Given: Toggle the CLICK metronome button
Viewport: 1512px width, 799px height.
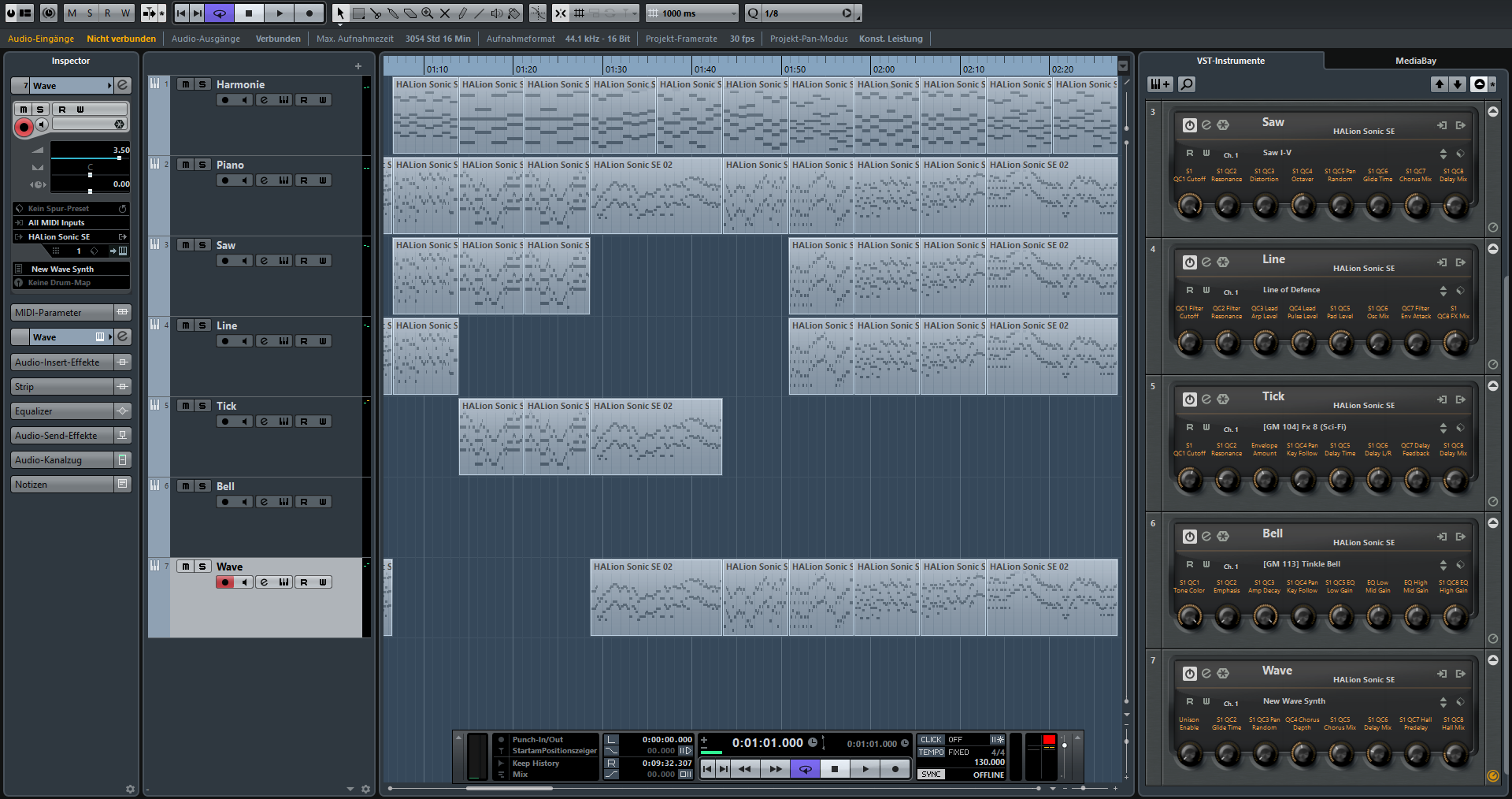Looking at the screenshot, I should pyautogui.click(x=931, y=740).
